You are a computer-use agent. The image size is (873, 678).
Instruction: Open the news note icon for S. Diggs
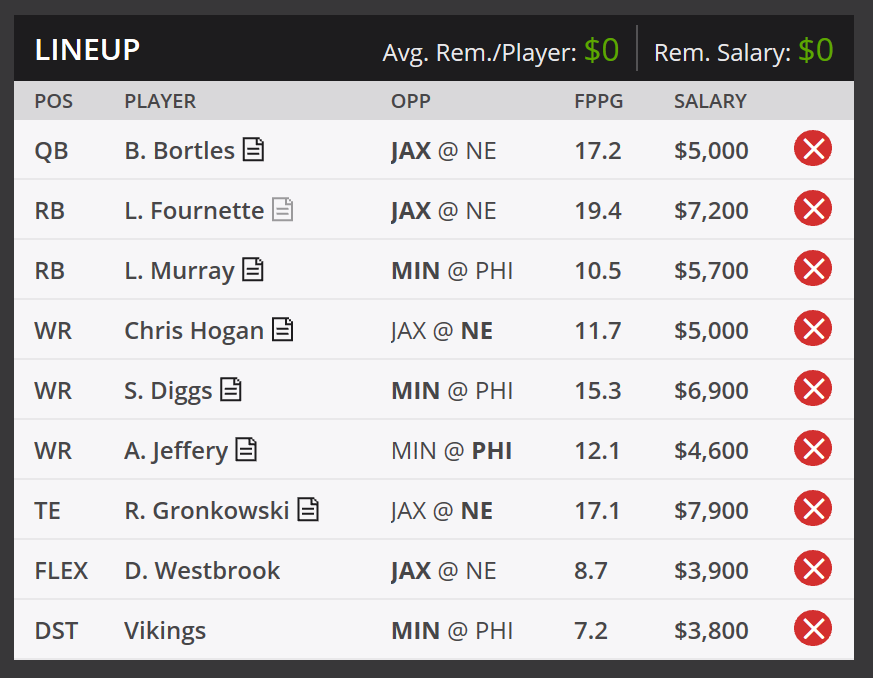pos(230,389)
